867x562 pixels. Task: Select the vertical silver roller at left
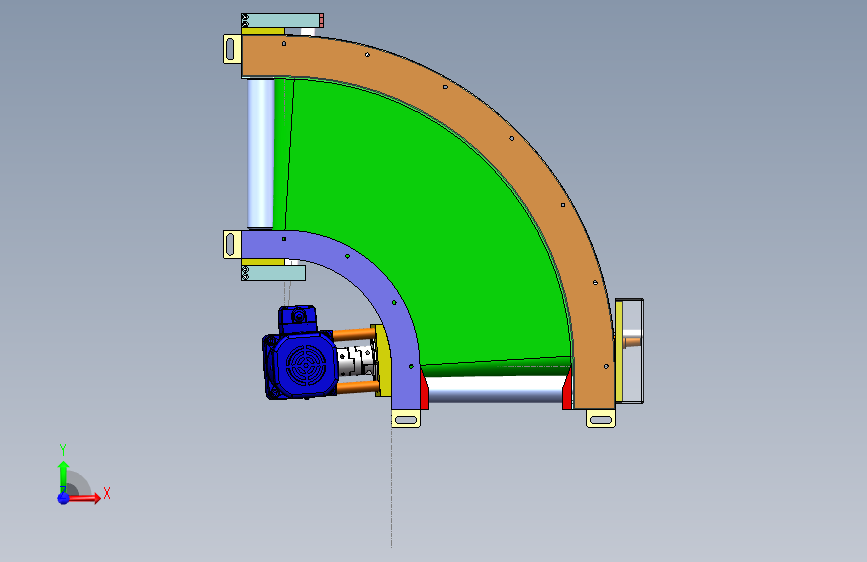click(x=260, y=153)
